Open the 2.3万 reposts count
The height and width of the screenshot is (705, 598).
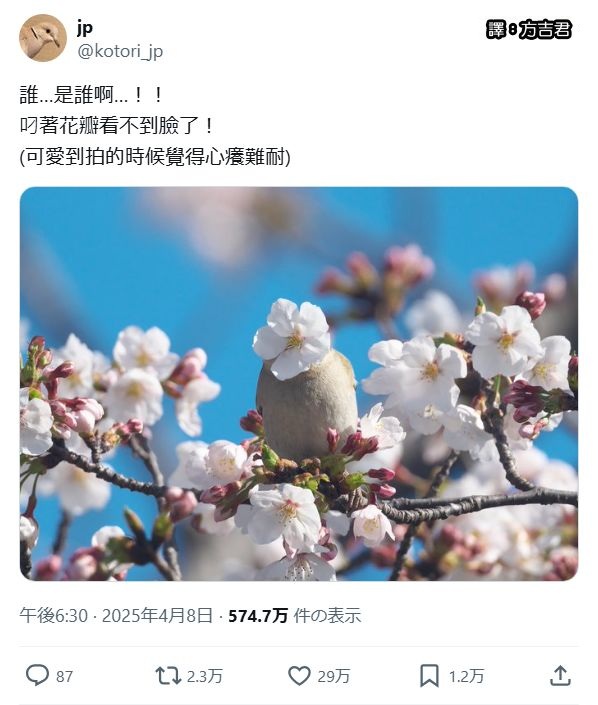[205, 676]
